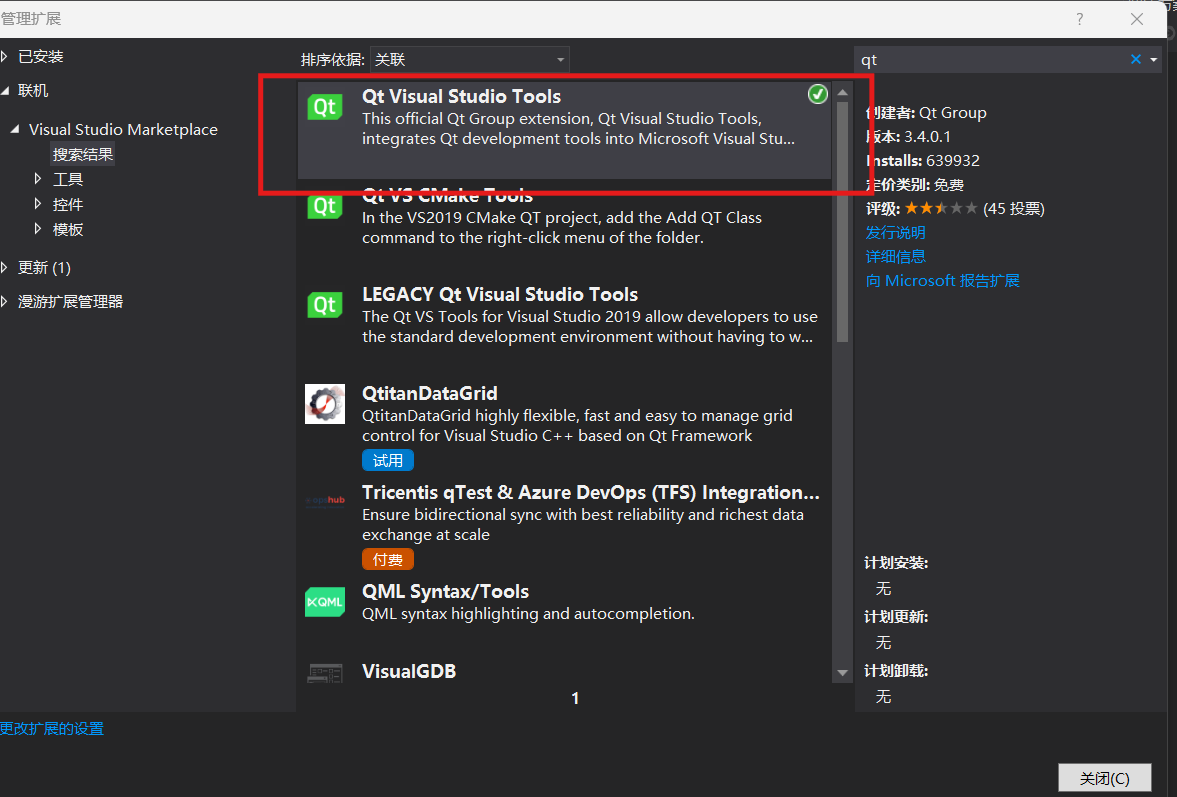Click the green installed checkmark badge
Screen dimensions: 1177x797
(x=817, y=94)
